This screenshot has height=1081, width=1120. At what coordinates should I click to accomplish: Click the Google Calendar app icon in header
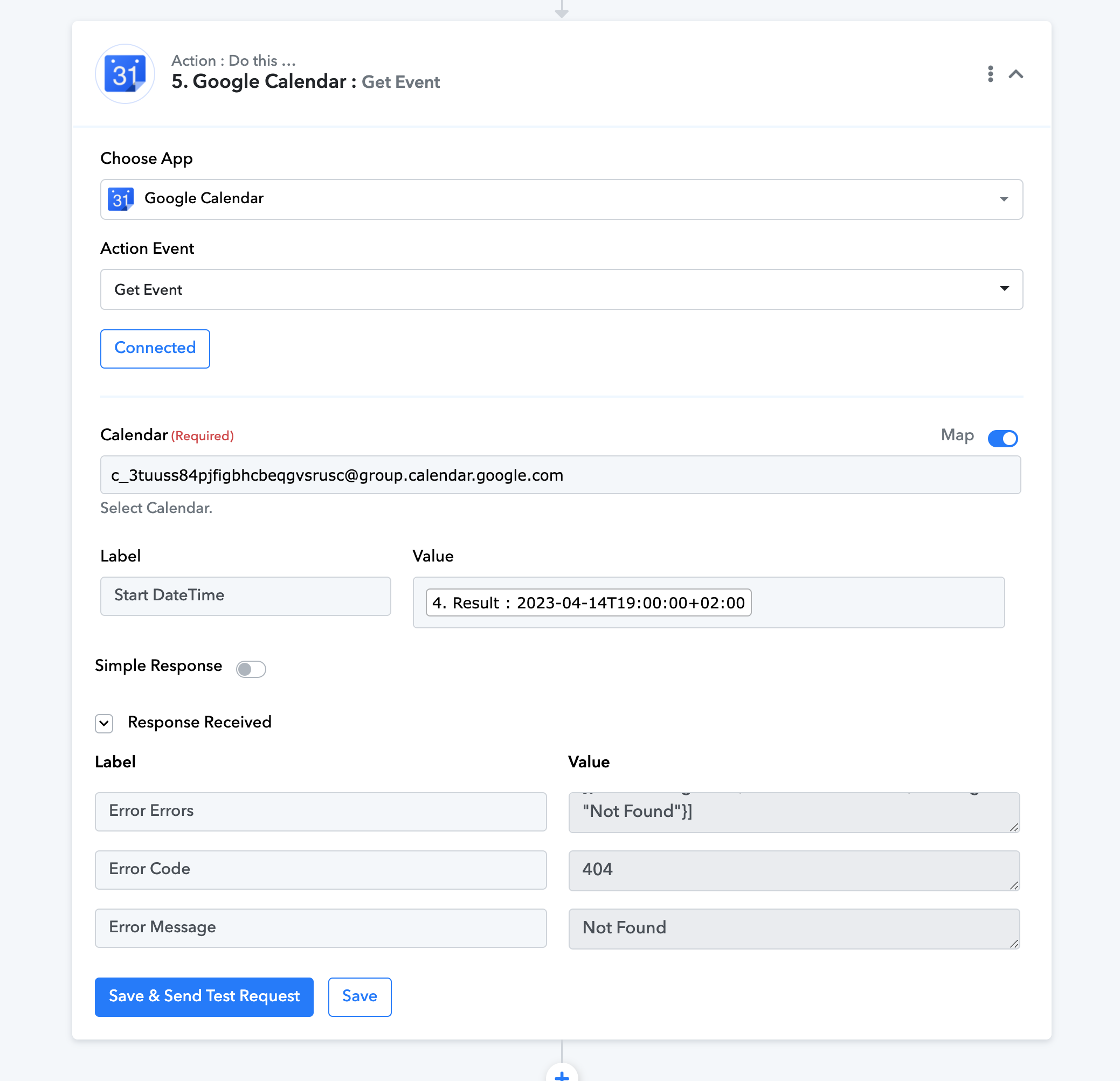click(x=125, y=74)
